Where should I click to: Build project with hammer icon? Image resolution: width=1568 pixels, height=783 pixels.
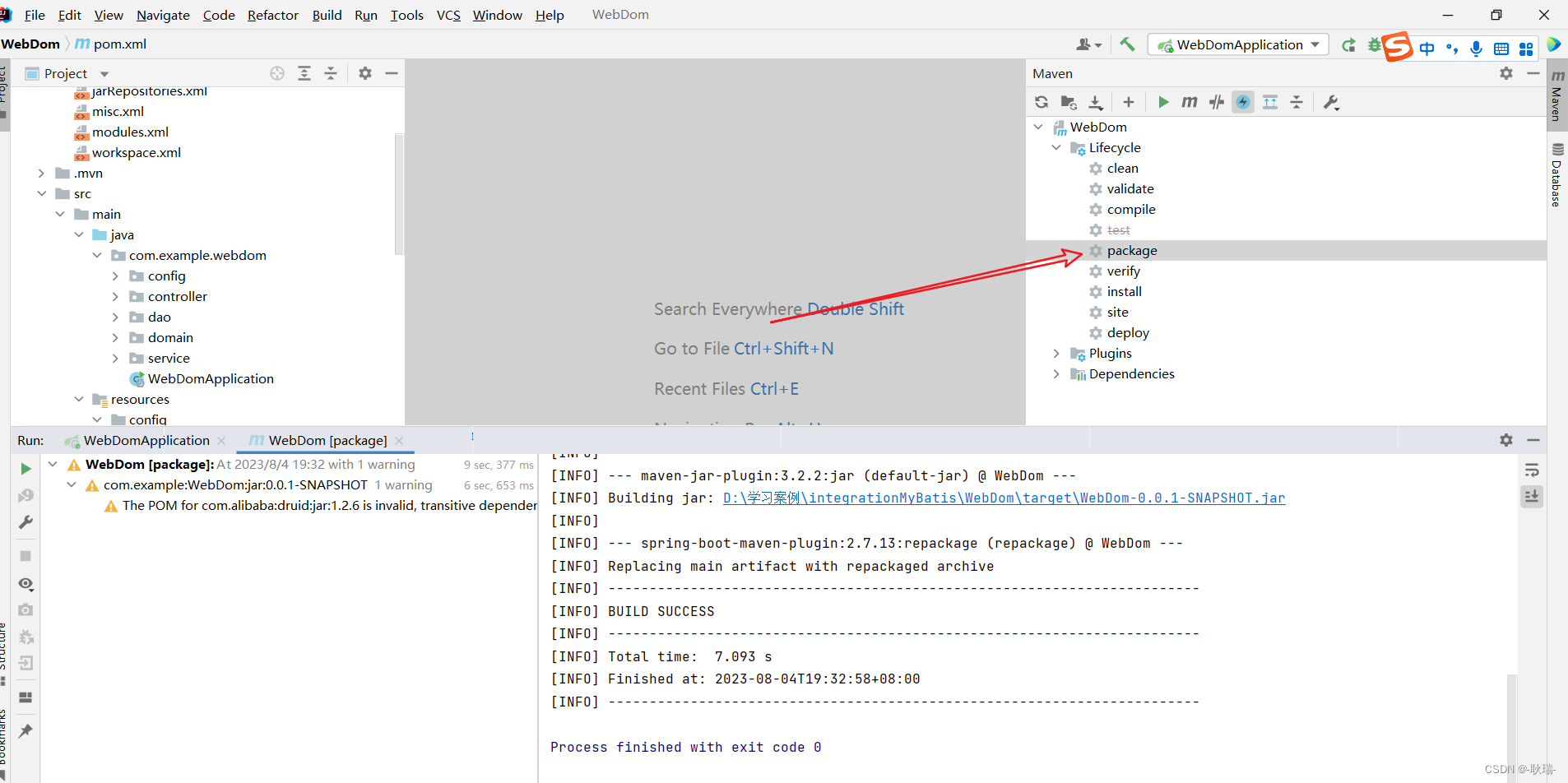[x=1127, y=44]
